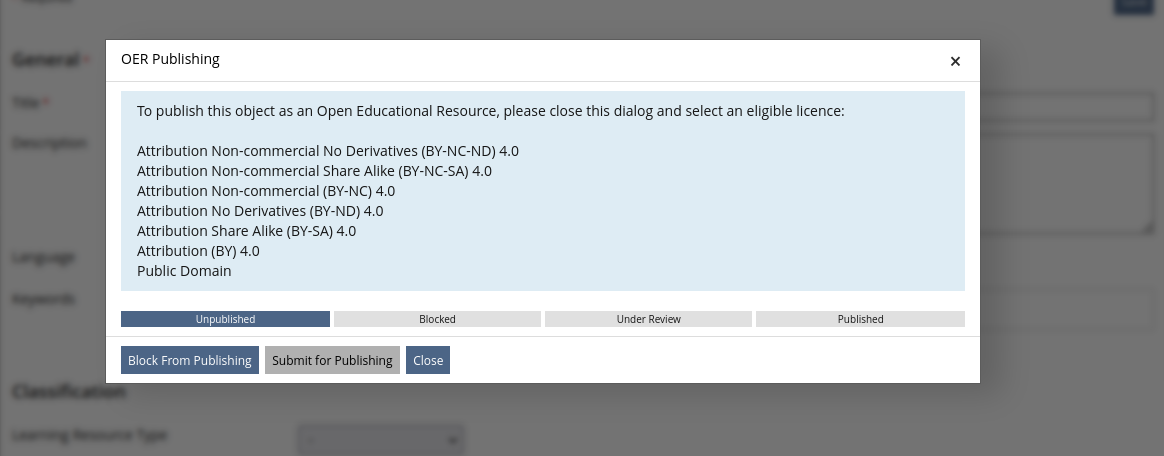This screenshot has width=1164, height=456.
Task: Click the blue button at top-right corner
Action: pyautogui.click(x=1136, y=6)
